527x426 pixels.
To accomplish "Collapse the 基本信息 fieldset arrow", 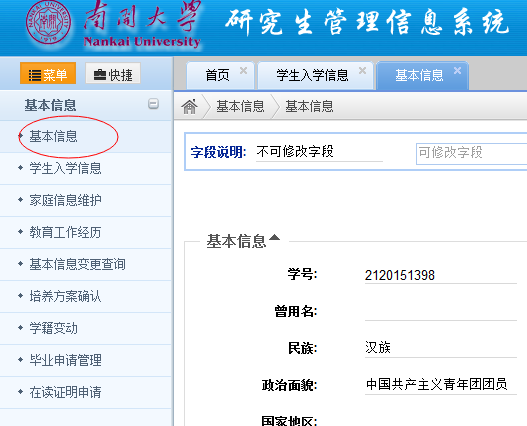I will pyautogui.click(x=274, y=237).
